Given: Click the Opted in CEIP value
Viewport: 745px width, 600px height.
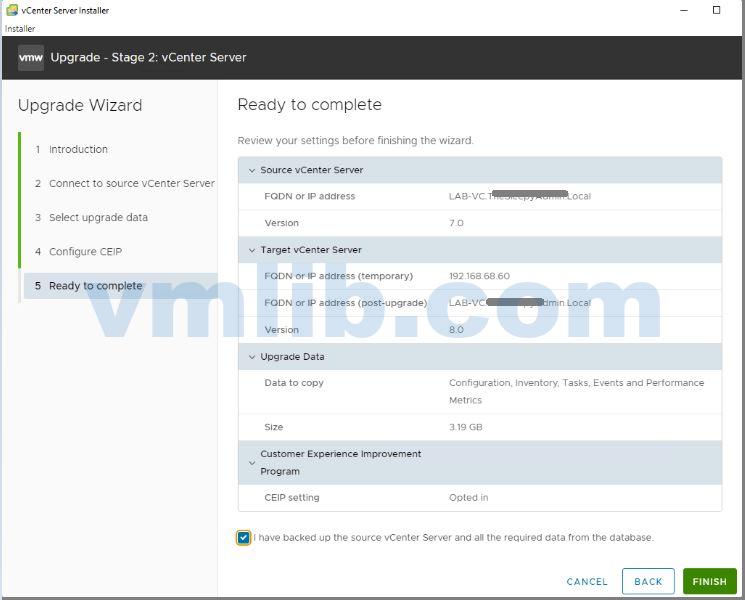Looking at the screenshot, I should tap(468, 497).
